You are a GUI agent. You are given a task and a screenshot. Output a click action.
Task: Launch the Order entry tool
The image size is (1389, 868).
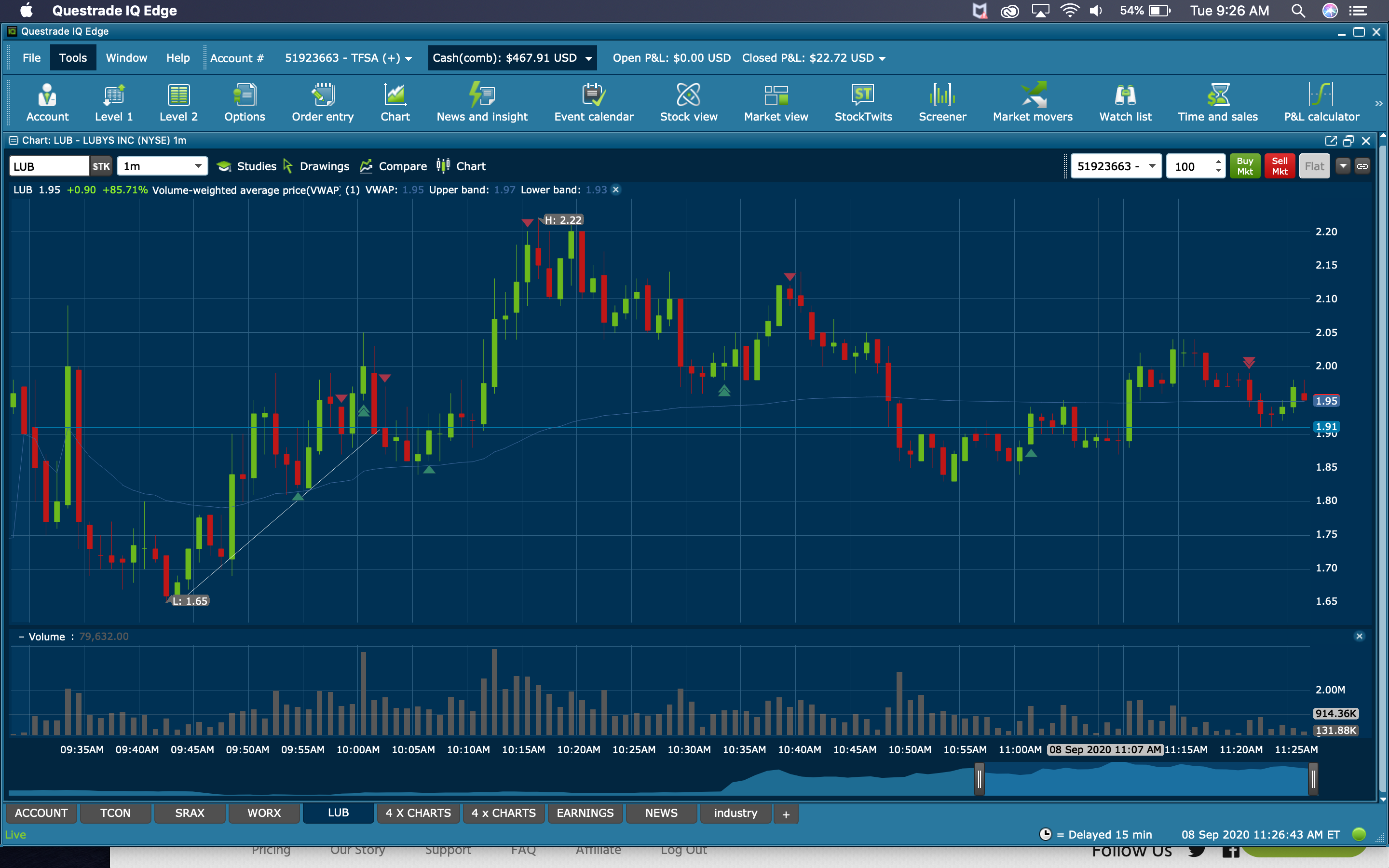(323, 102)
